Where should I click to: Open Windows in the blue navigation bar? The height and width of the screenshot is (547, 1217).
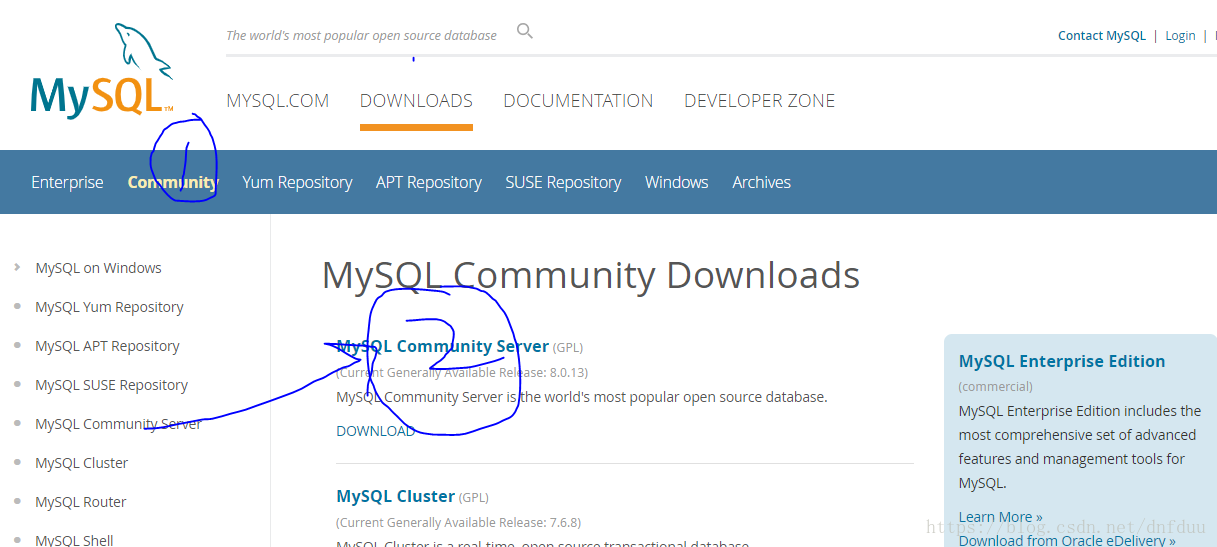coord(677,182)
